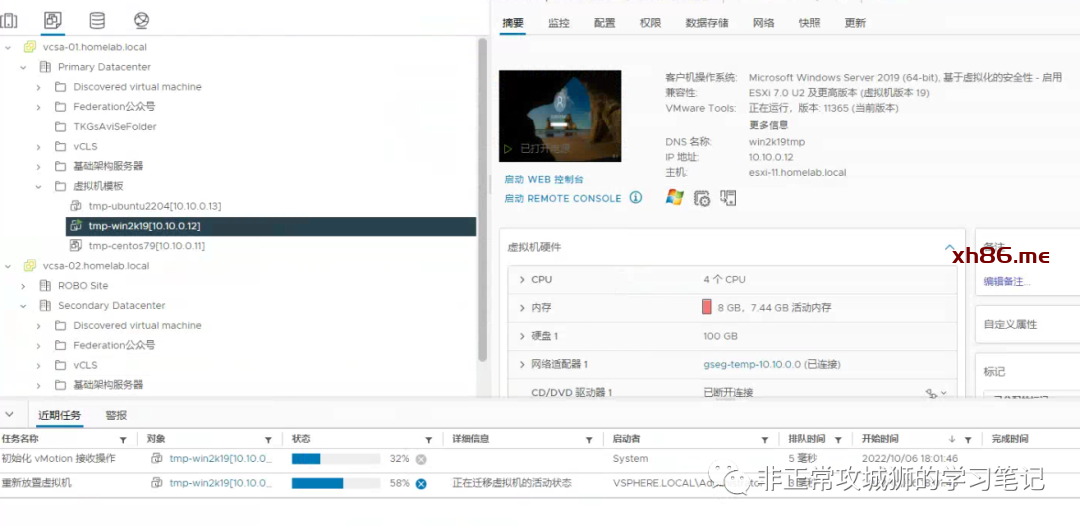This screenshot has height=526, width=1080.
Task: Select tmp-ubuntu2204 VM in the tree
Action: coord(154,206)
